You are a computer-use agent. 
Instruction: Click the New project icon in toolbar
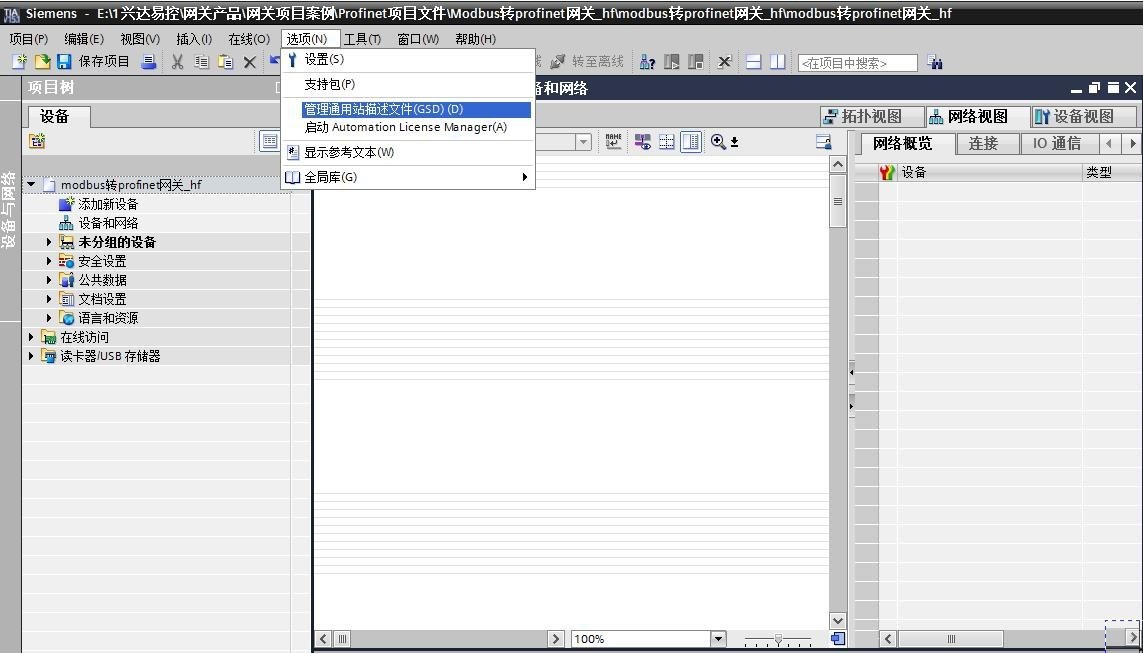(20, 63)
